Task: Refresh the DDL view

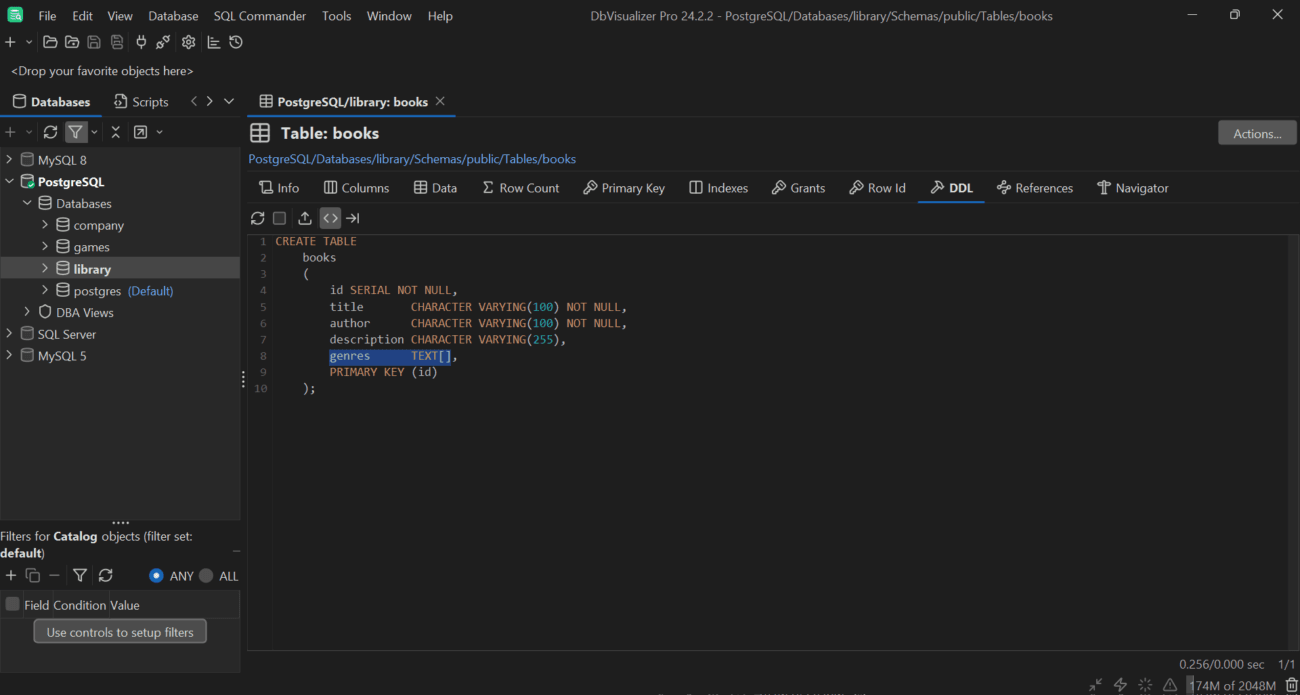Action: [x=258, y=218]
